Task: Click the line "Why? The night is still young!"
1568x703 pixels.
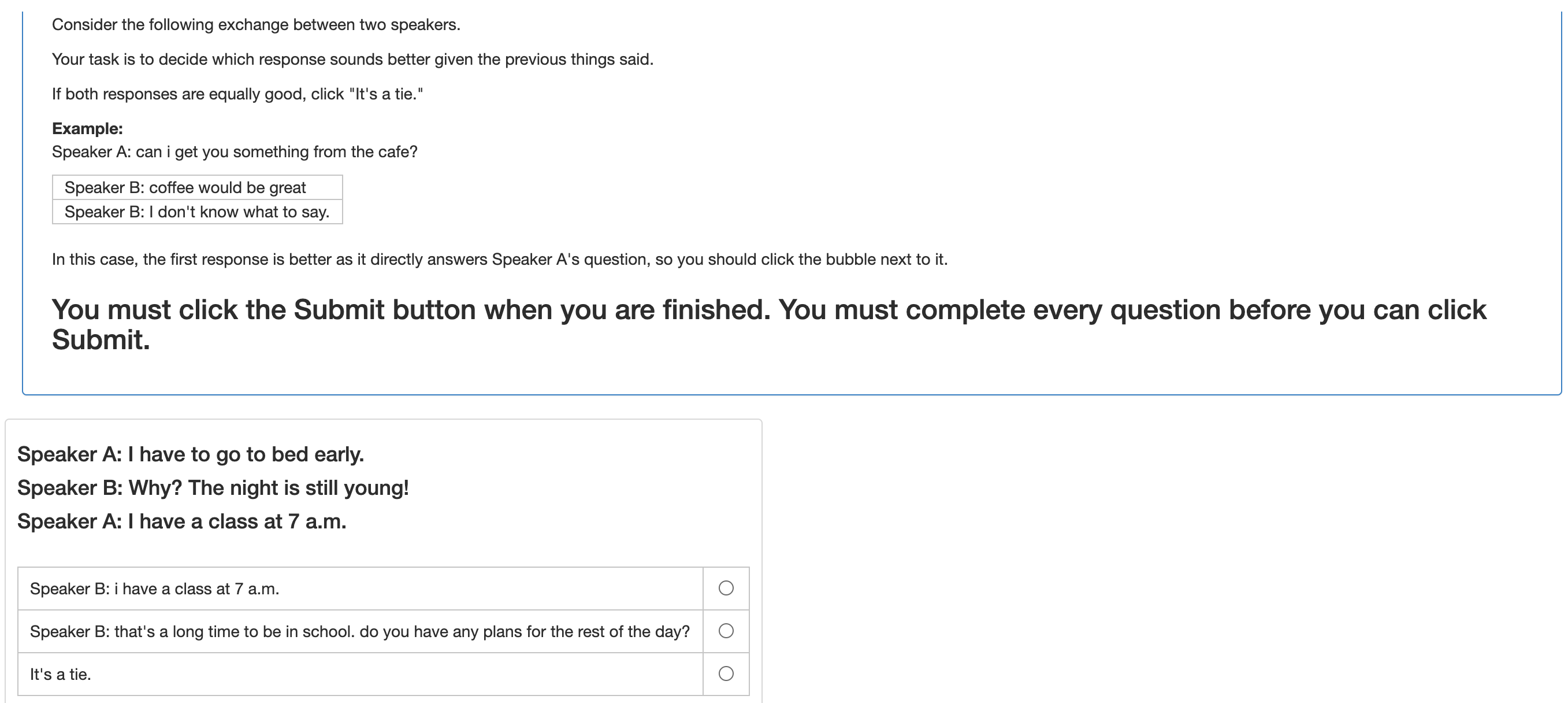Action: pyautogui.click(x=213, y=488)
